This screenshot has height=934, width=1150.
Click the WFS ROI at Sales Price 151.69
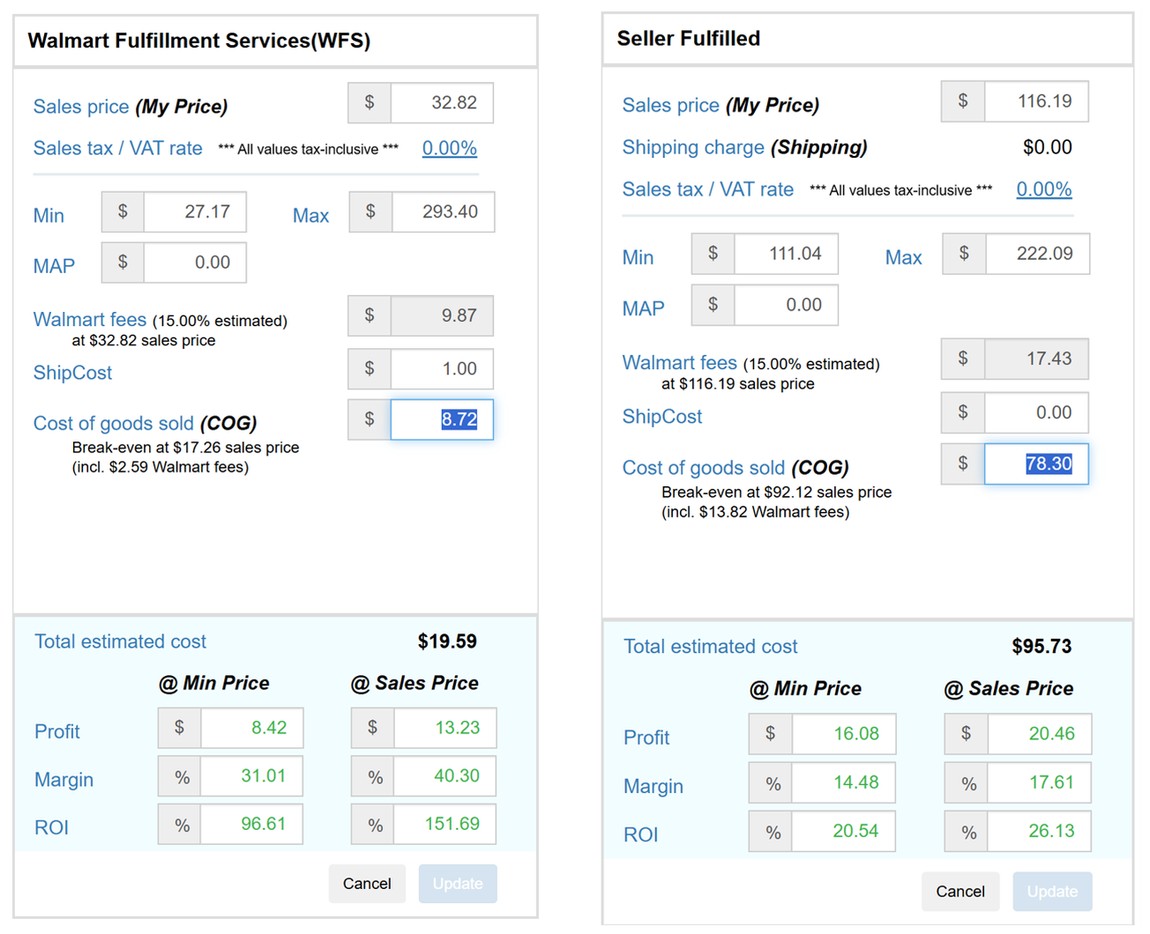(445, 824)
